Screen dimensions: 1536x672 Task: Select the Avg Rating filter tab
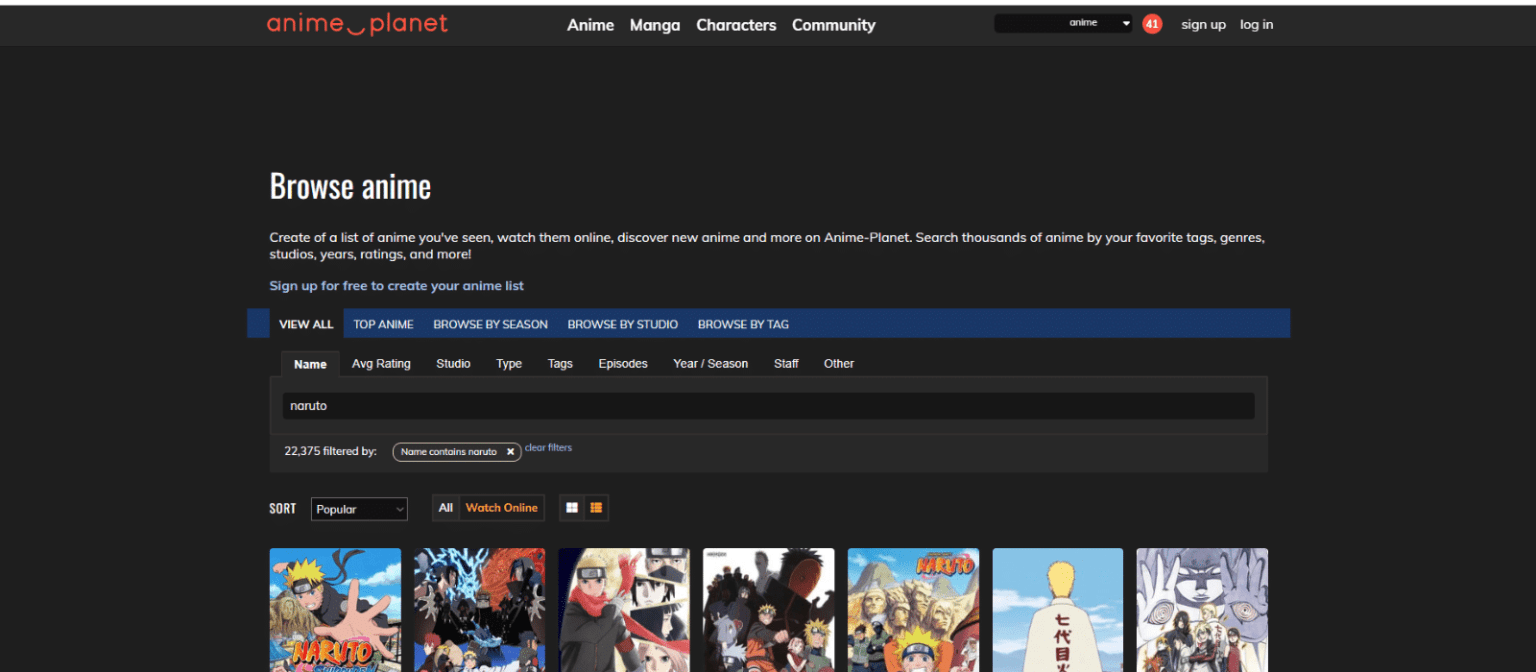point(381,363)
